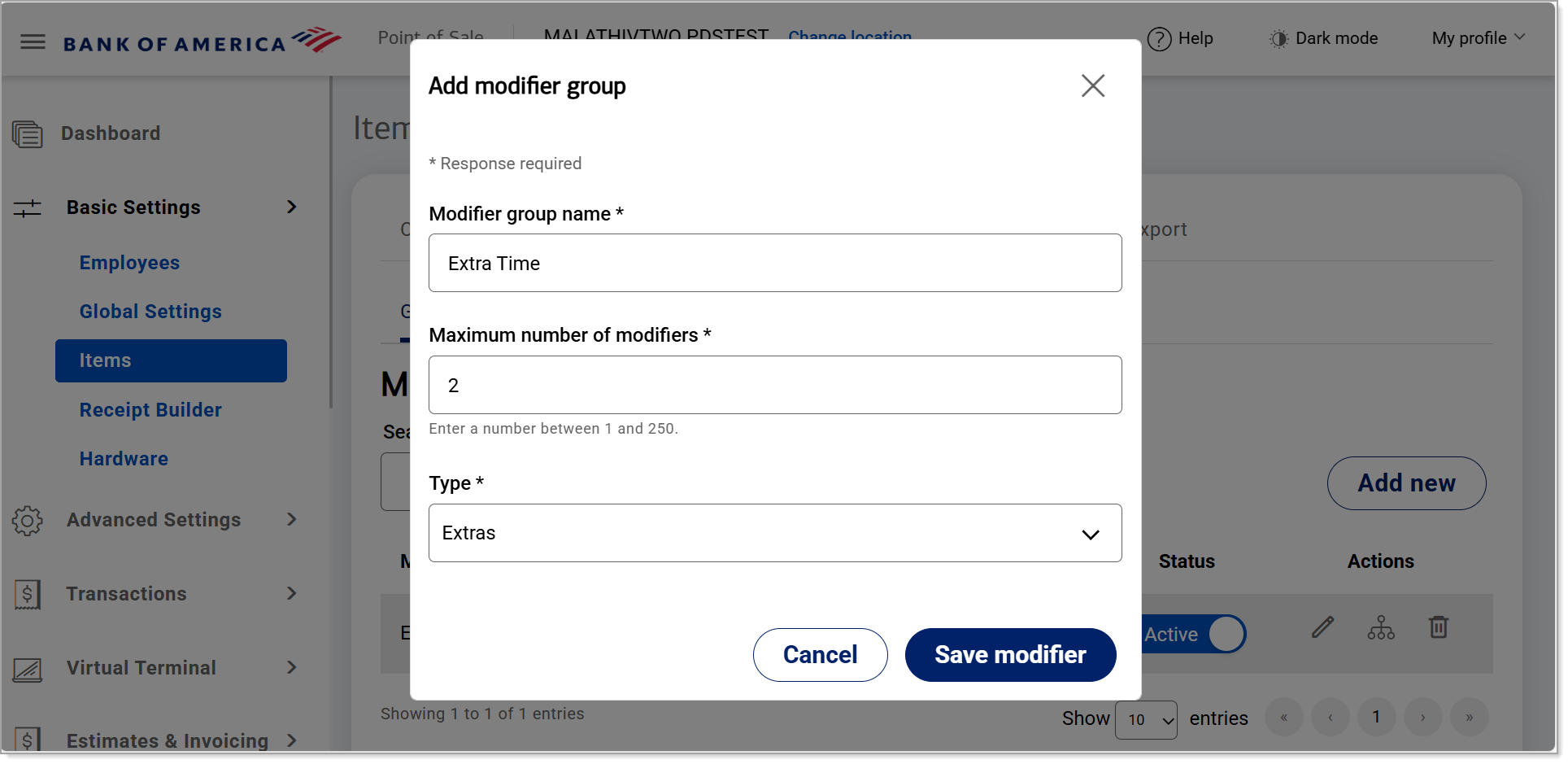Open Receipt Builder in sidebar
The height and width of the screenshot is (764, 1568).
[150, 410]
